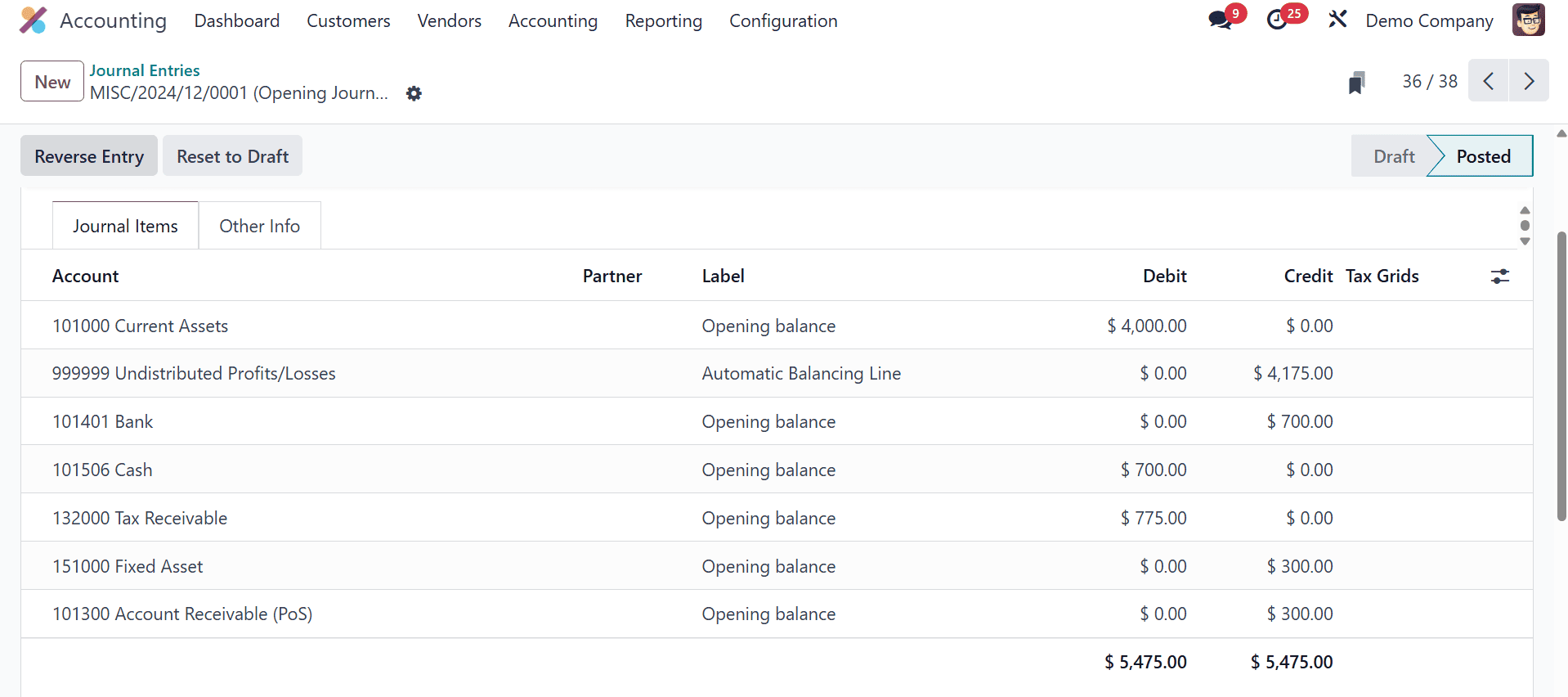The image size is (1568, 697).
Task: Click MISC/2024/12/0001 record title
Action: coord(239,93)
